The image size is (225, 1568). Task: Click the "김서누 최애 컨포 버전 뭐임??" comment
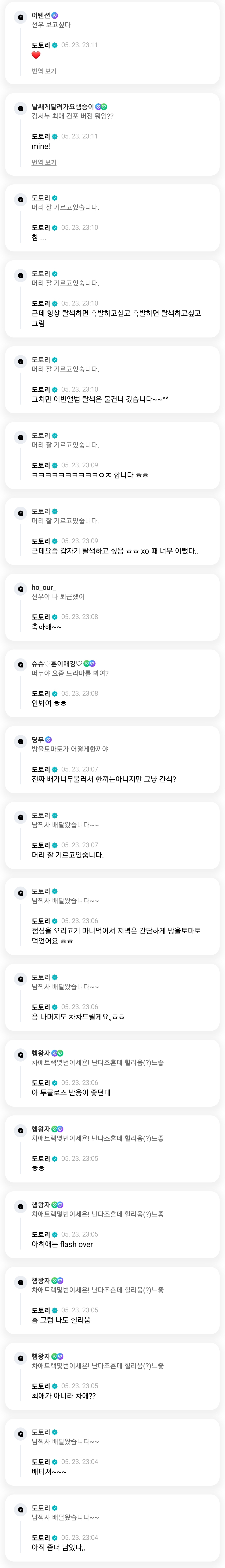pyautogui.click(x=72, y=116)
